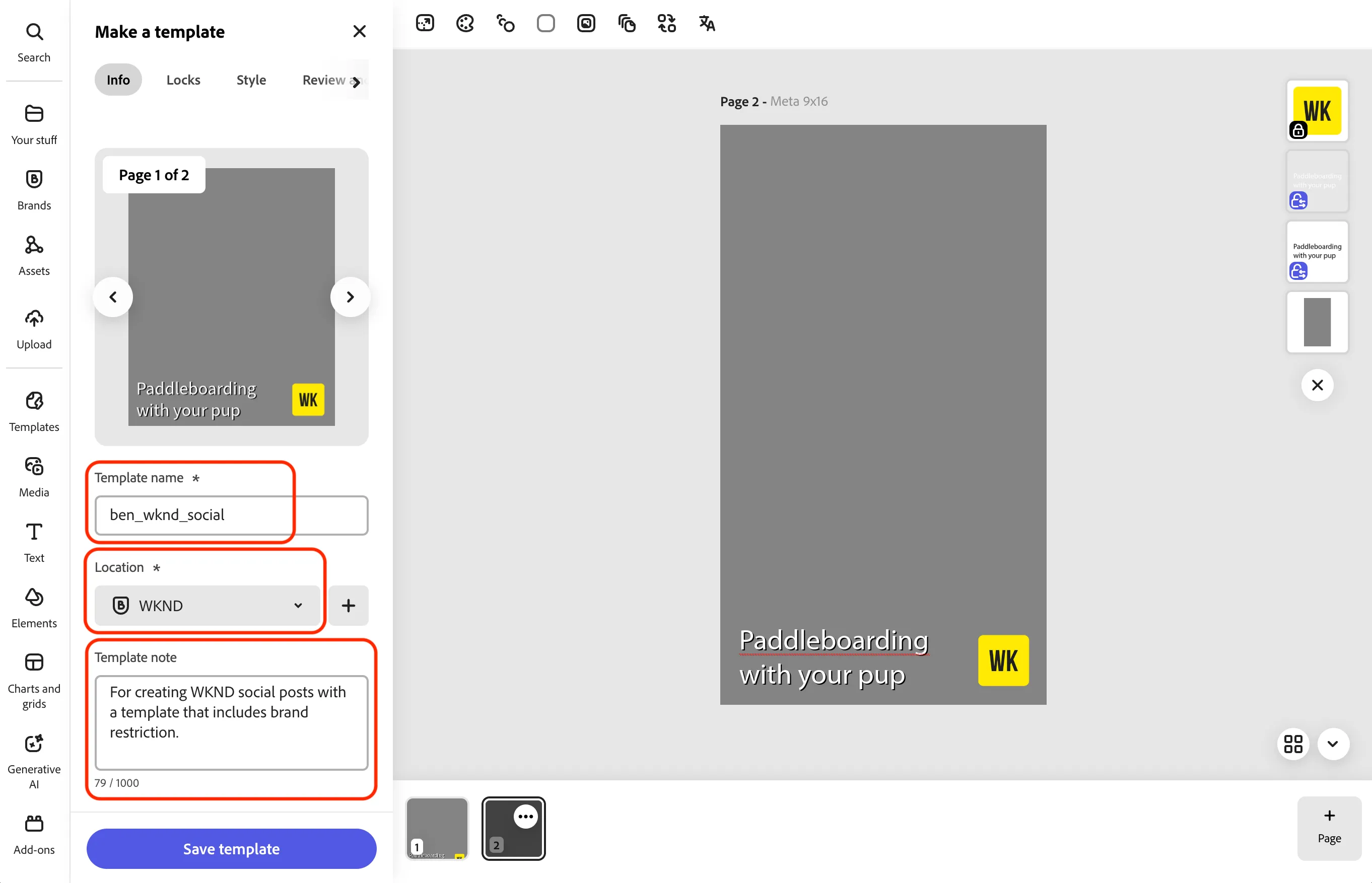This screenshot has height=883, width=1372.
Task: Add a new Page
Action: pyautogui.click(x=1329, y=828)
